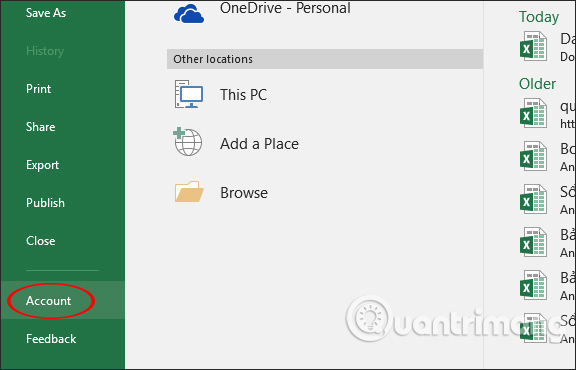This screenshot has height=370, width=576.
Task: Open the Print menu item
Action: click(x=39, y=89)
